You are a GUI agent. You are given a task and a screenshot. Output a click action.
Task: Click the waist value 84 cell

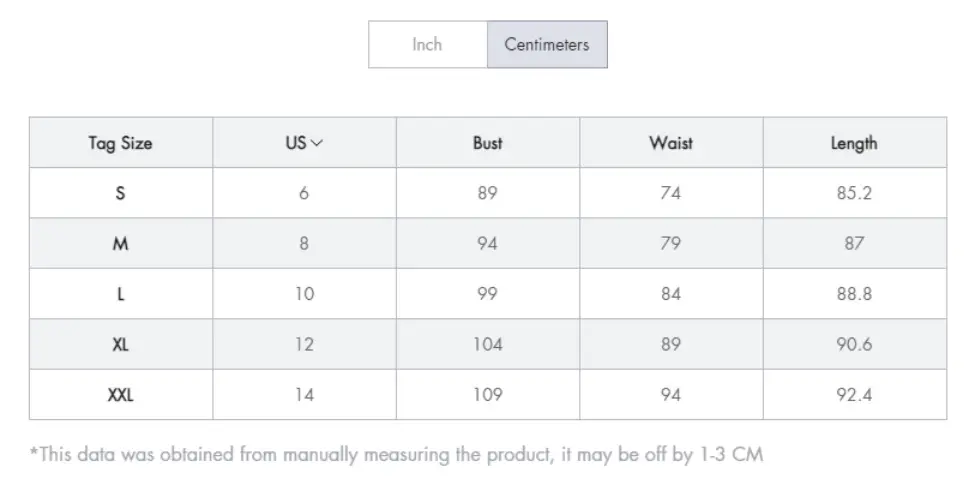click(x=671, y=294)
